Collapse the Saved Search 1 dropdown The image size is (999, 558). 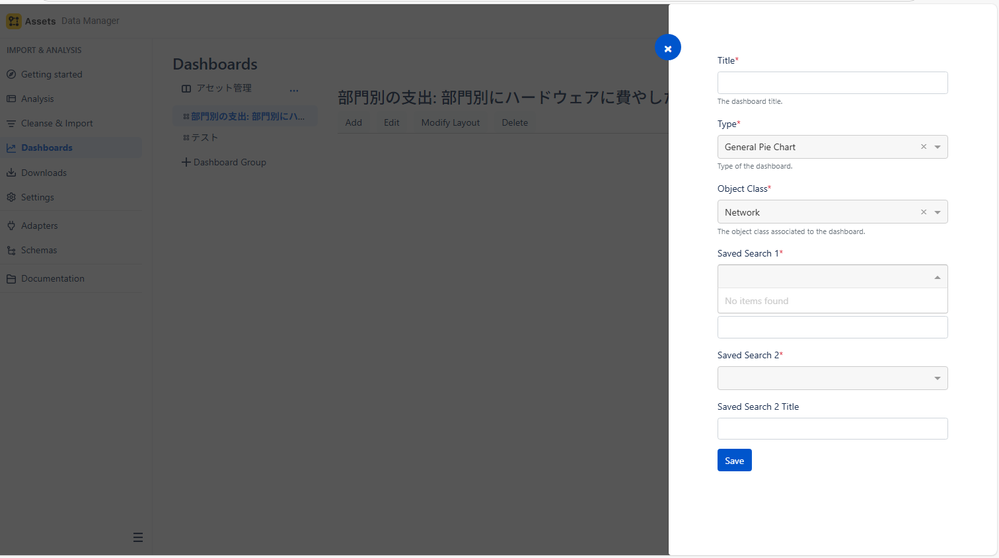pyautogui.click(x=937, y=277)
